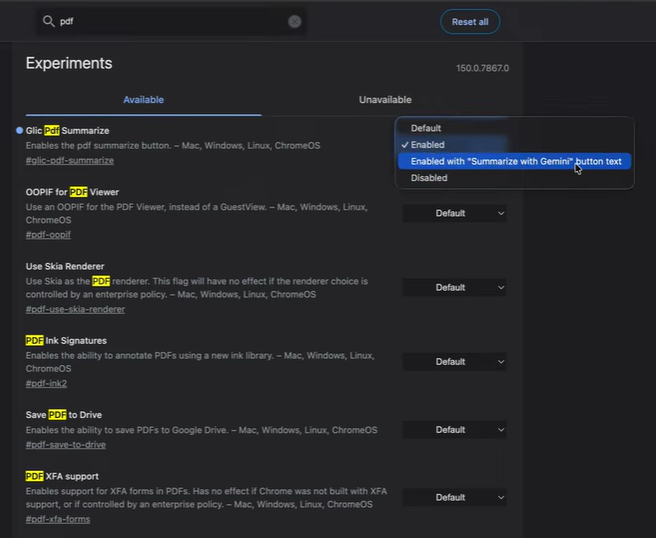
Task: Open the #pdf-oopif link
Action: click(48, 235)
